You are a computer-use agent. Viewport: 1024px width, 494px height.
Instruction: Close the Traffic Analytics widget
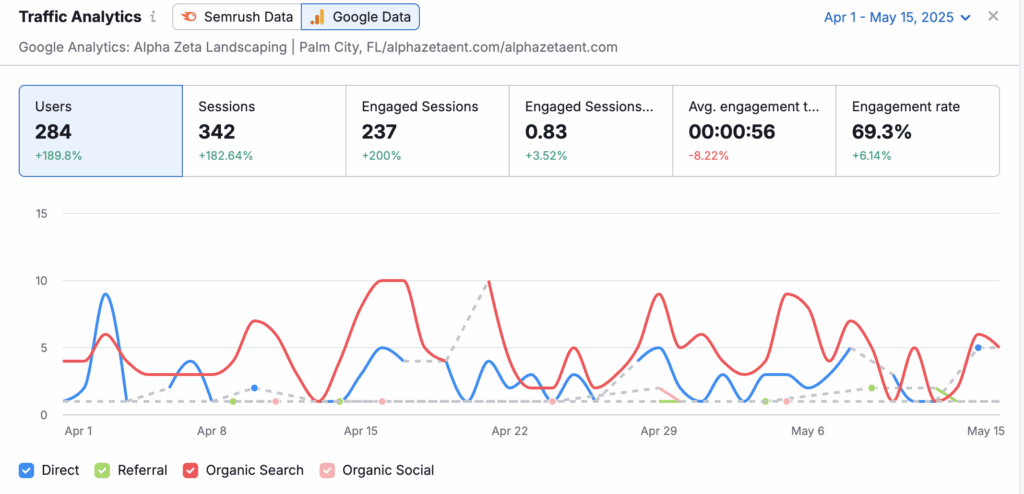993,16
